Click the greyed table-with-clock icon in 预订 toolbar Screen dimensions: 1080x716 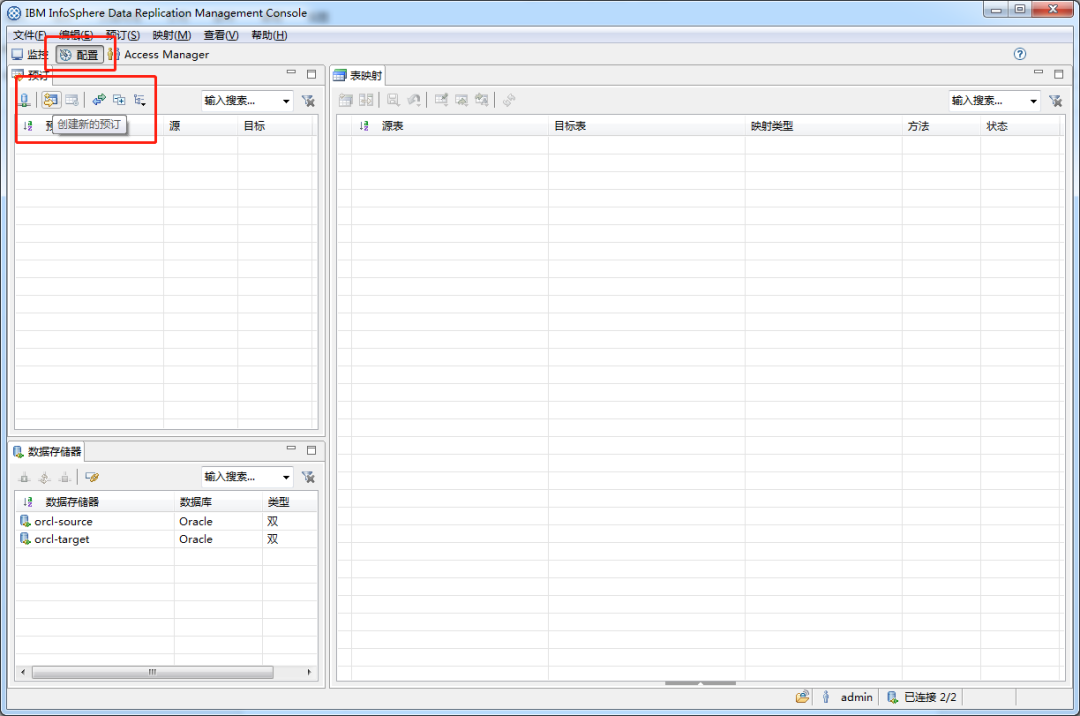(x=72, y=100)
